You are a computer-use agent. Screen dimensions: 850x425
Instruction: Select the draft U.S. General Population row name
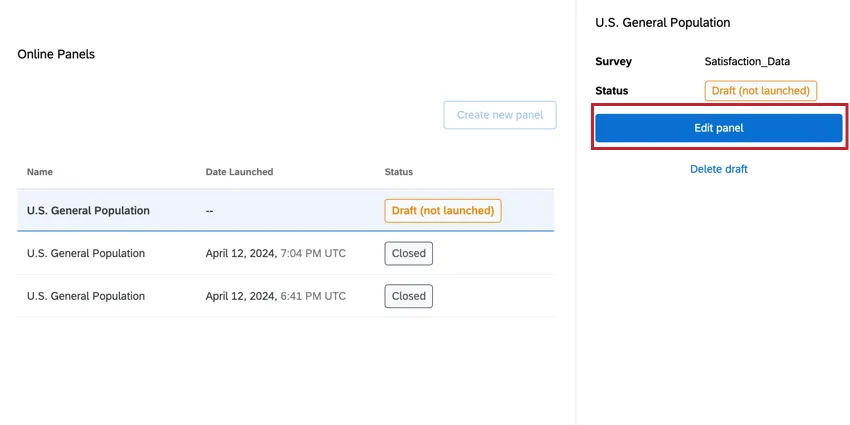tap(88, 211)
